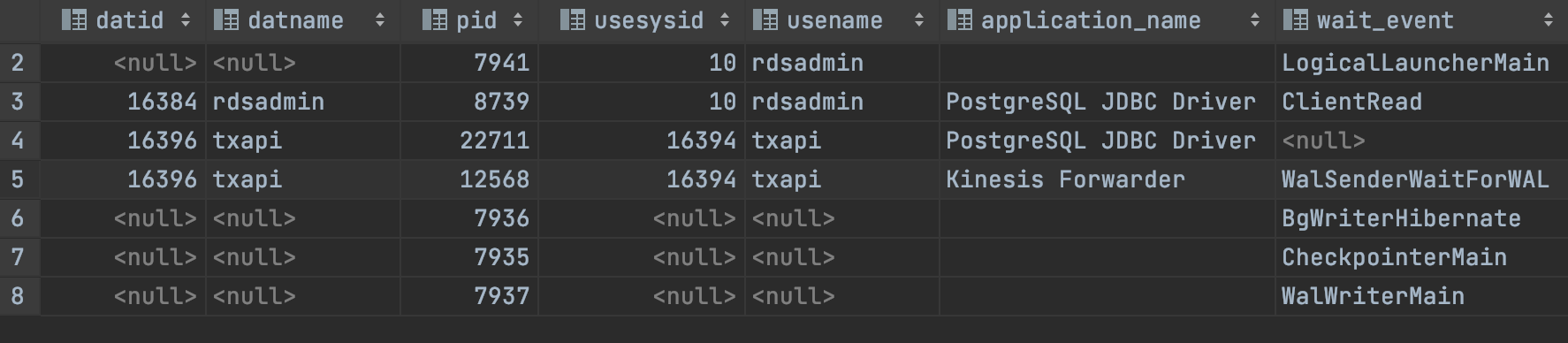The width and height of the screenshot is (1568, 343).
Task: Click the usename column table icon
Action: pyautogui.click(x=765, y=20)
